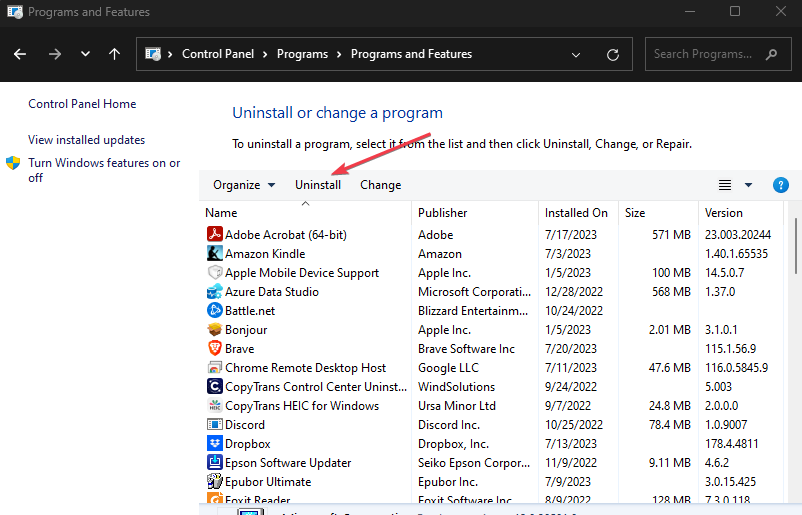The image size is (802, 515).
Task: Select the Dropbox icon
Action: (x=214, y=443)
